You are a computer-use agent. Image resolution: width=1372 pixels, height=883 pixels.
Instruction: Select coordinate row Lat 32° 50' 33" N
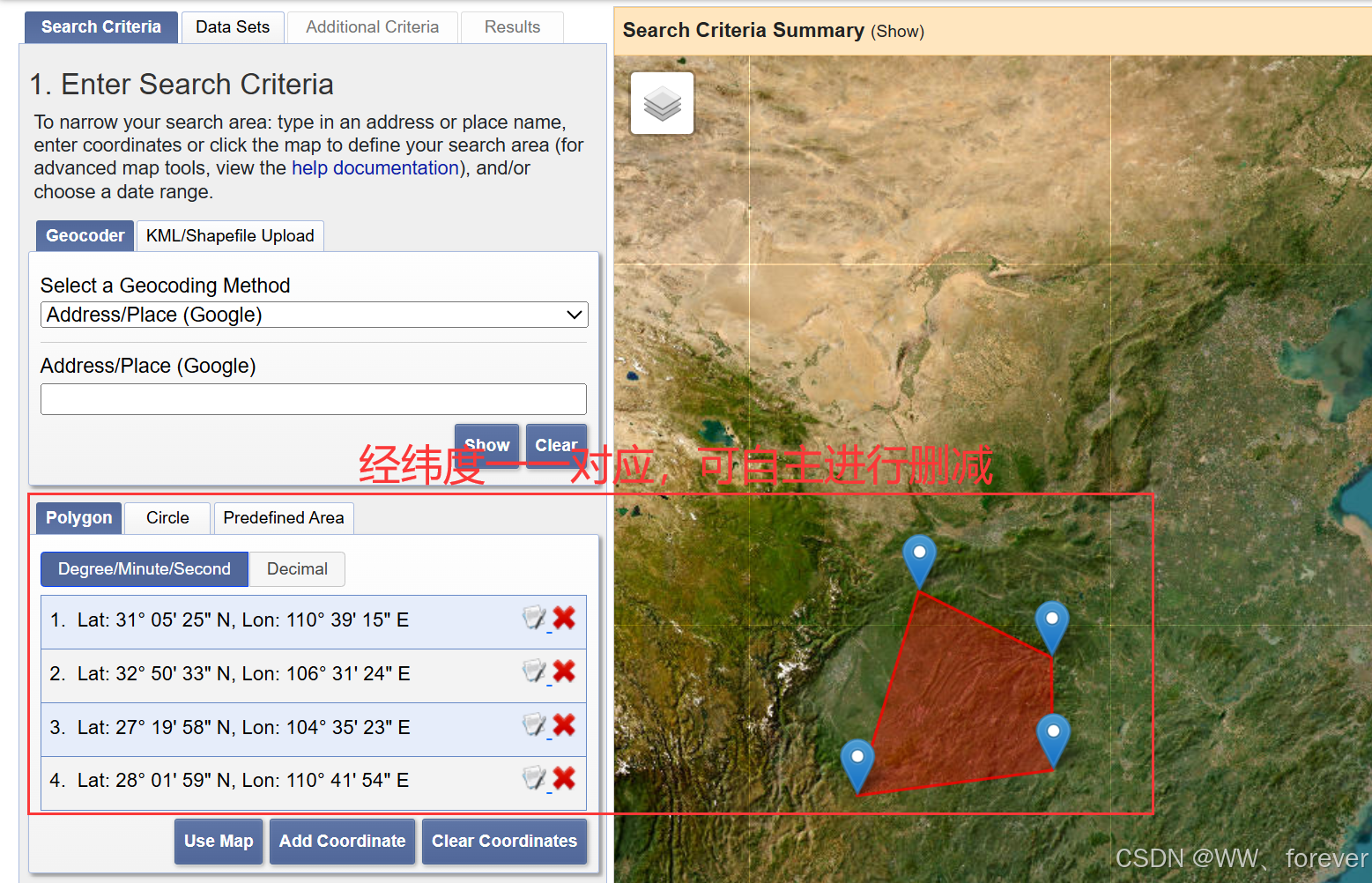coord(314,676)
